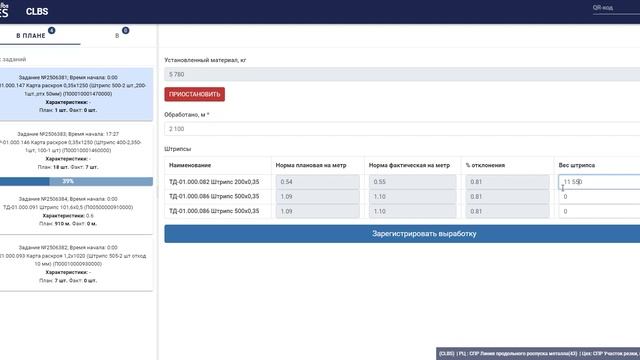Click the Штрипсы section label
Screen dimensions: 640x360
click(178, 149)
